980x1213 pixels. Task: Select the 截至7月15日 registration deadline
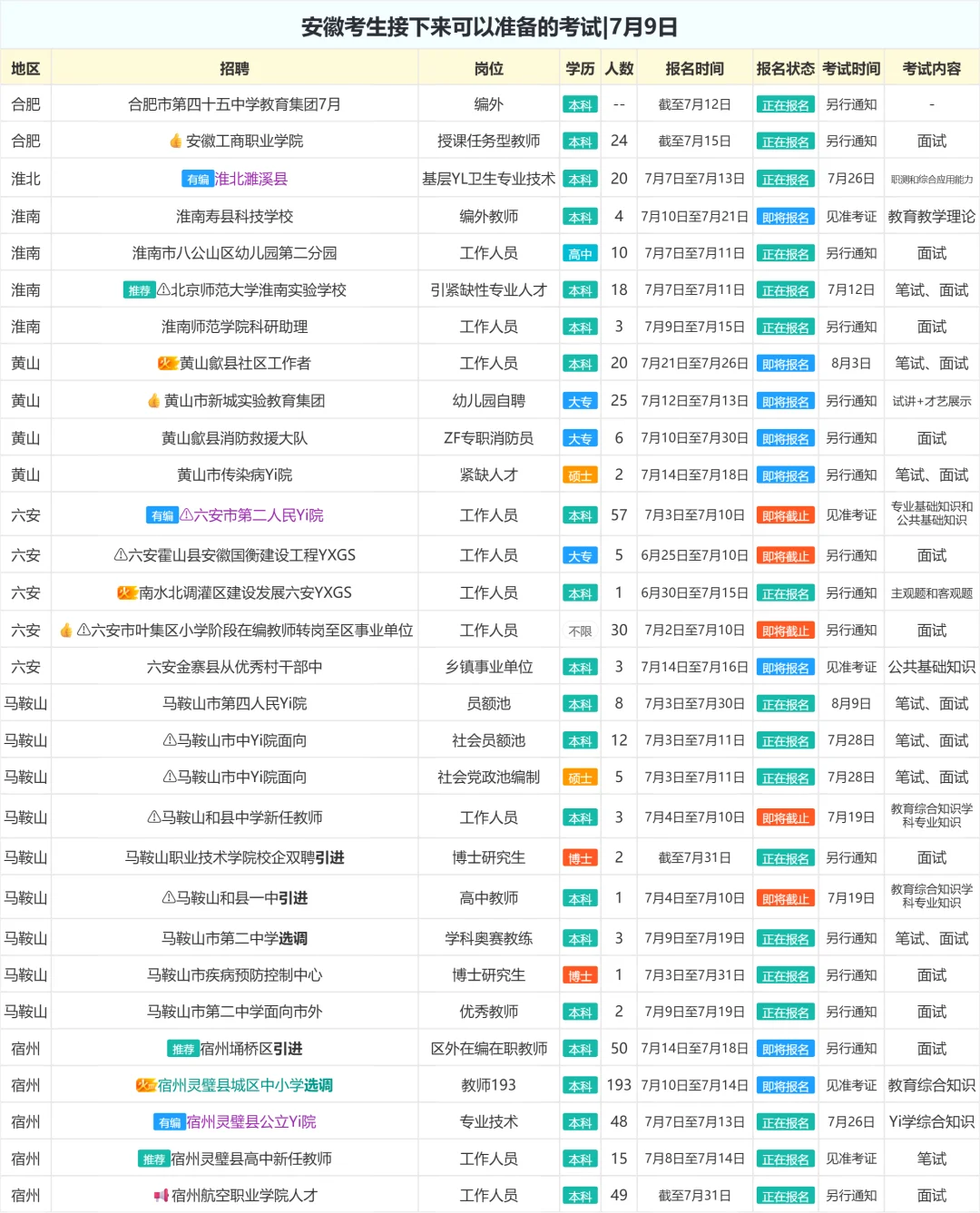tap(694, 141)
